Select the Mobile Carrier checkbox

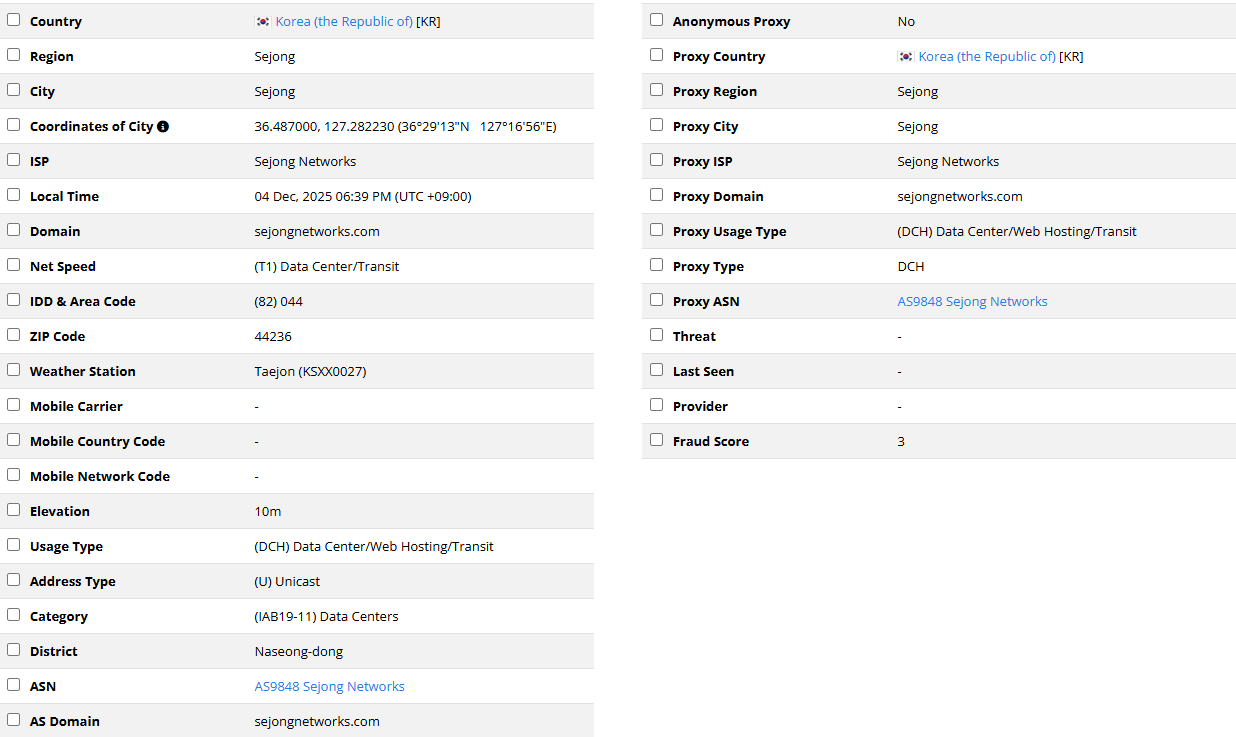[14, 405]
